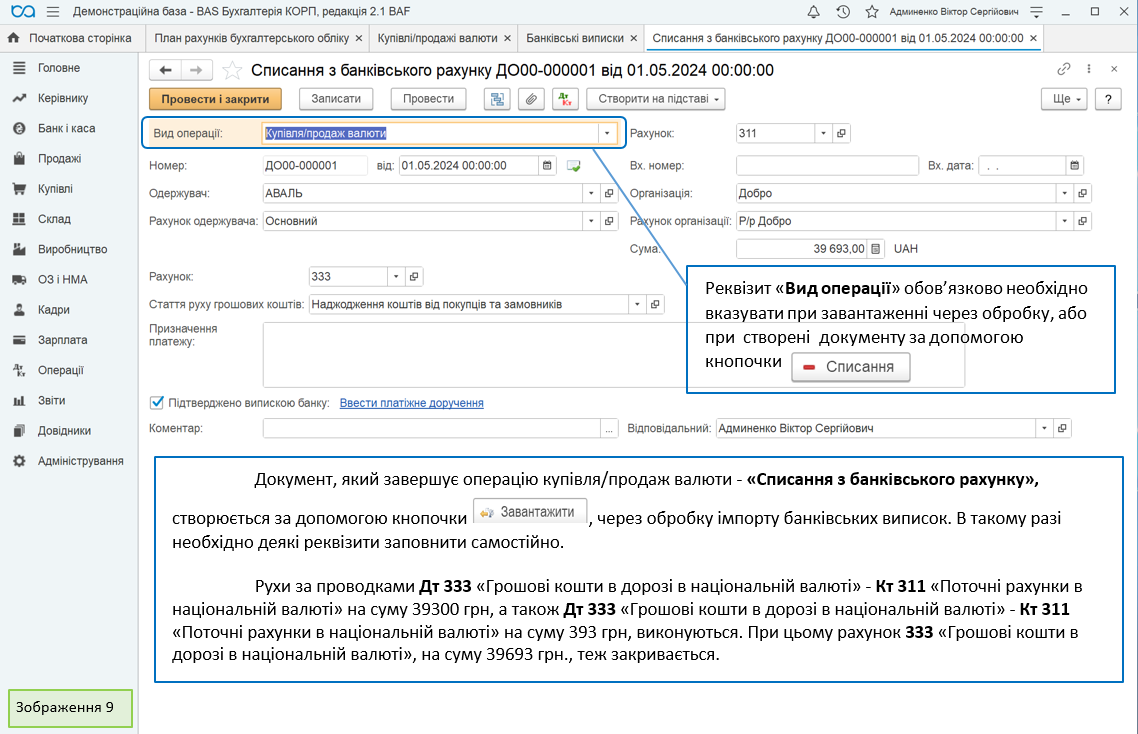Image resolution: width=1138 pixels, height=734 pixels.
Task: Expand the Організація dropdown
Action: point(1064,194)
